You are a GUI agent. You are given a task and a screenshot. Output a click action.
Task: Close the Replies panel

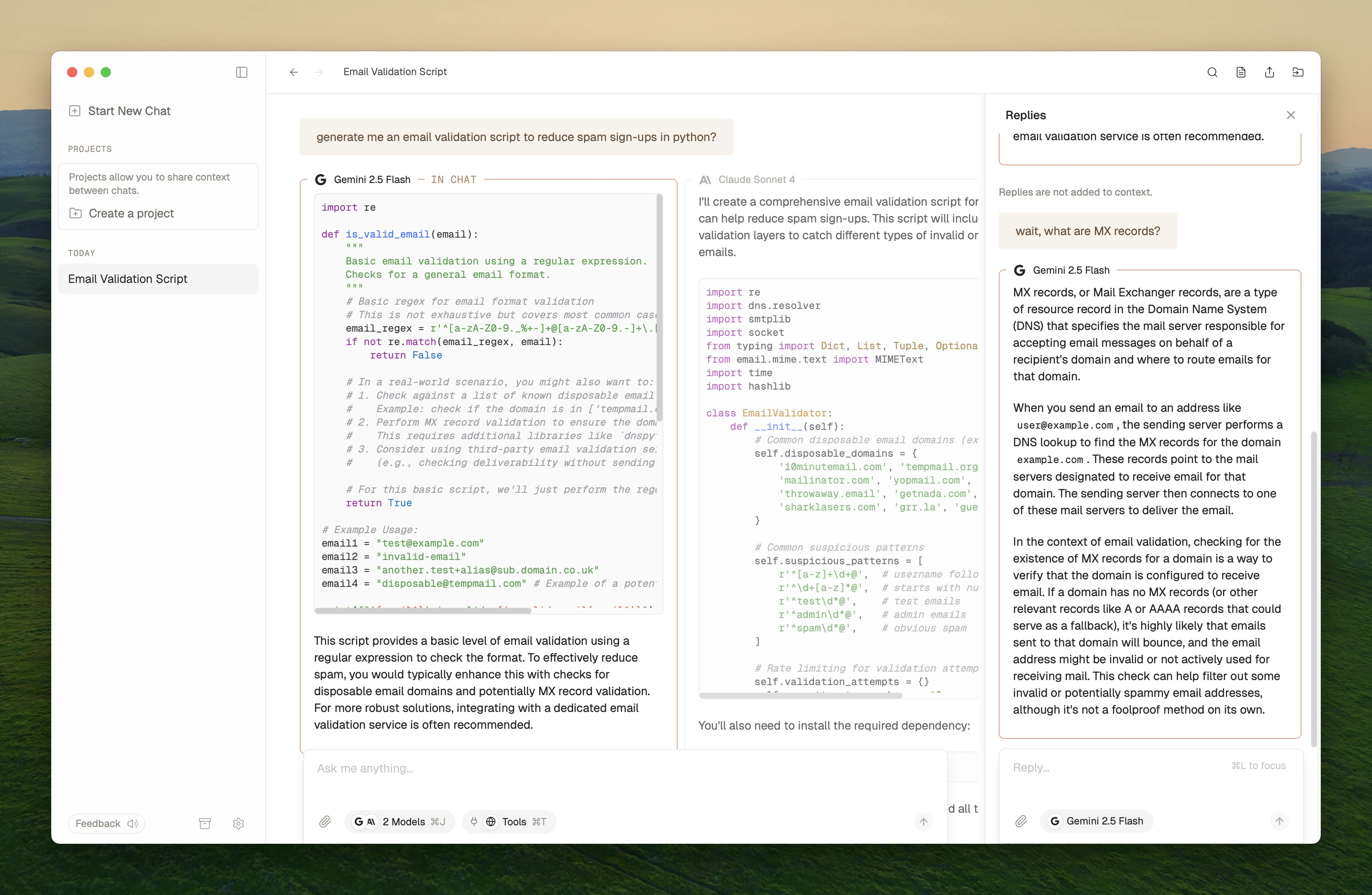click(x=1291, y=115)
